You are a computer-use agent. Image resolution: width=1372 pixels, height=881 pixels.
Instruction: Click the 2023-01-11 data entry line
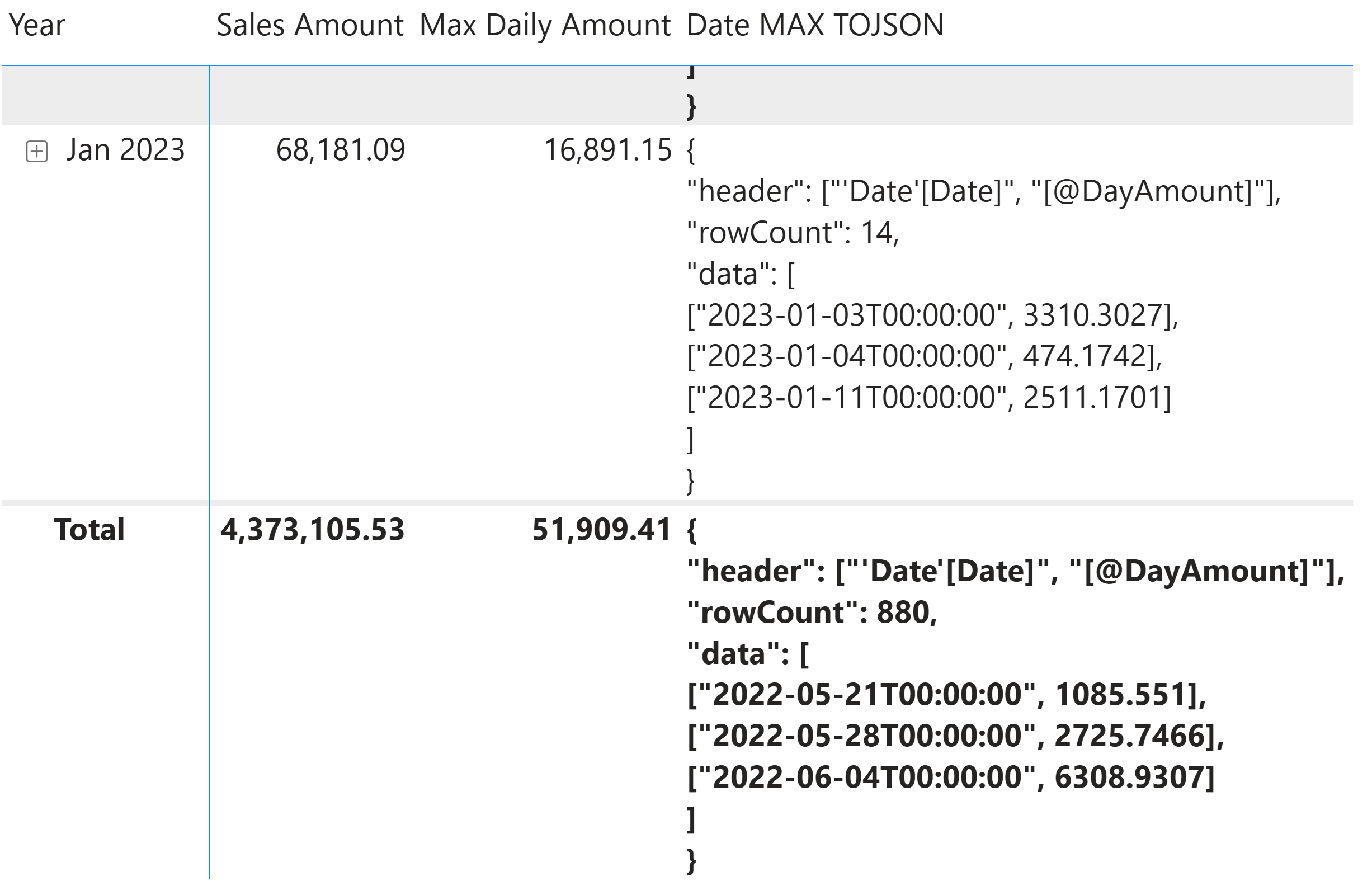point(929,398)
